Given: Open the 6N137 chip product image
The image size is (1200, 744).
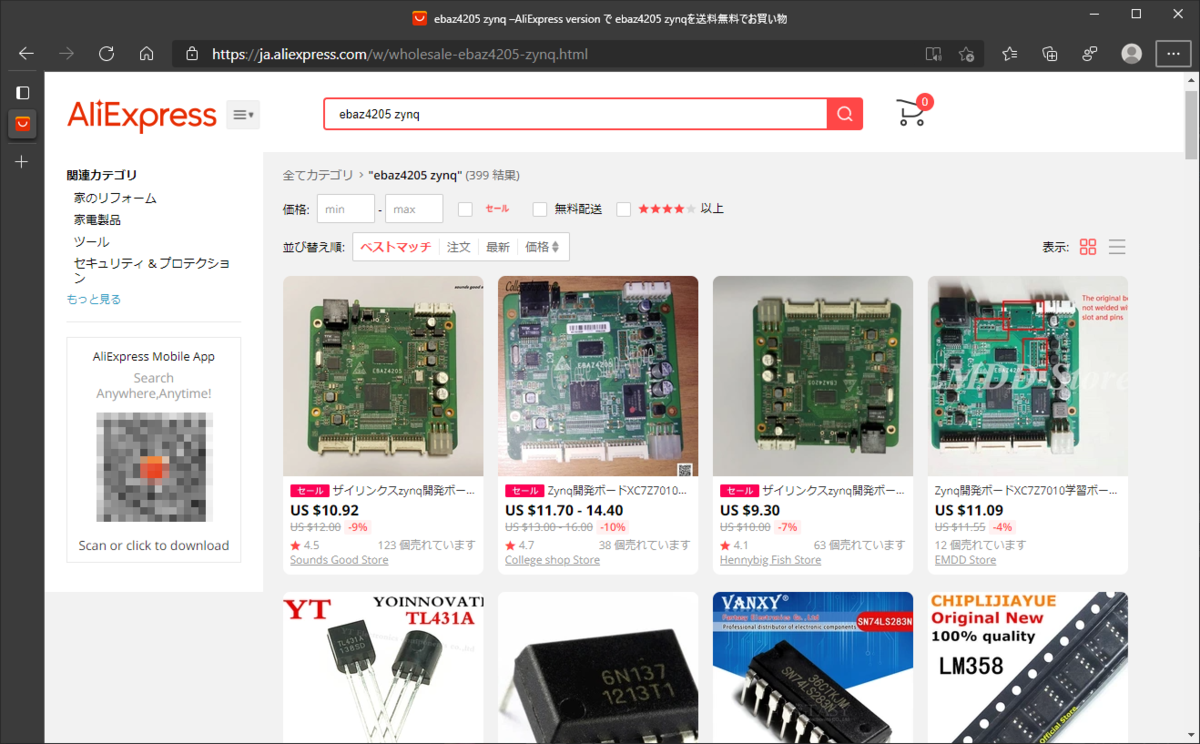Looking at the screenshot, I should [x=598, y=667].
